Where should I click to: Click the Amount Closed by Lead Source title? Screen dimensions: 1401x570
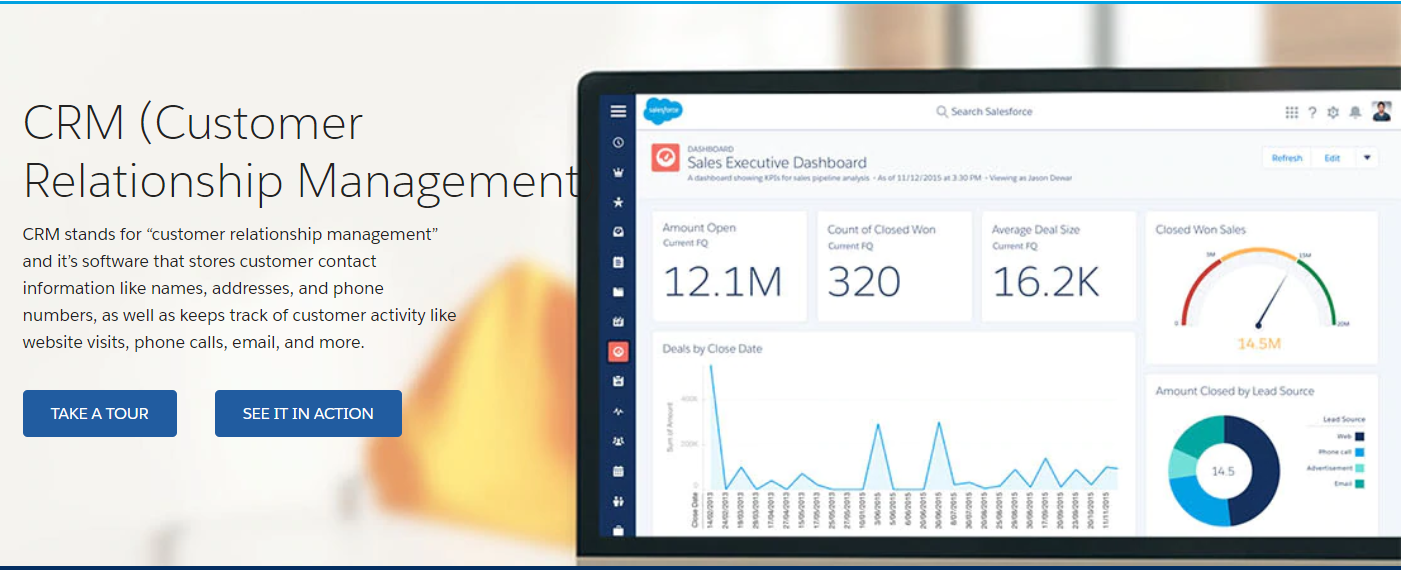pyautogui.click(x=1234, y=391)
